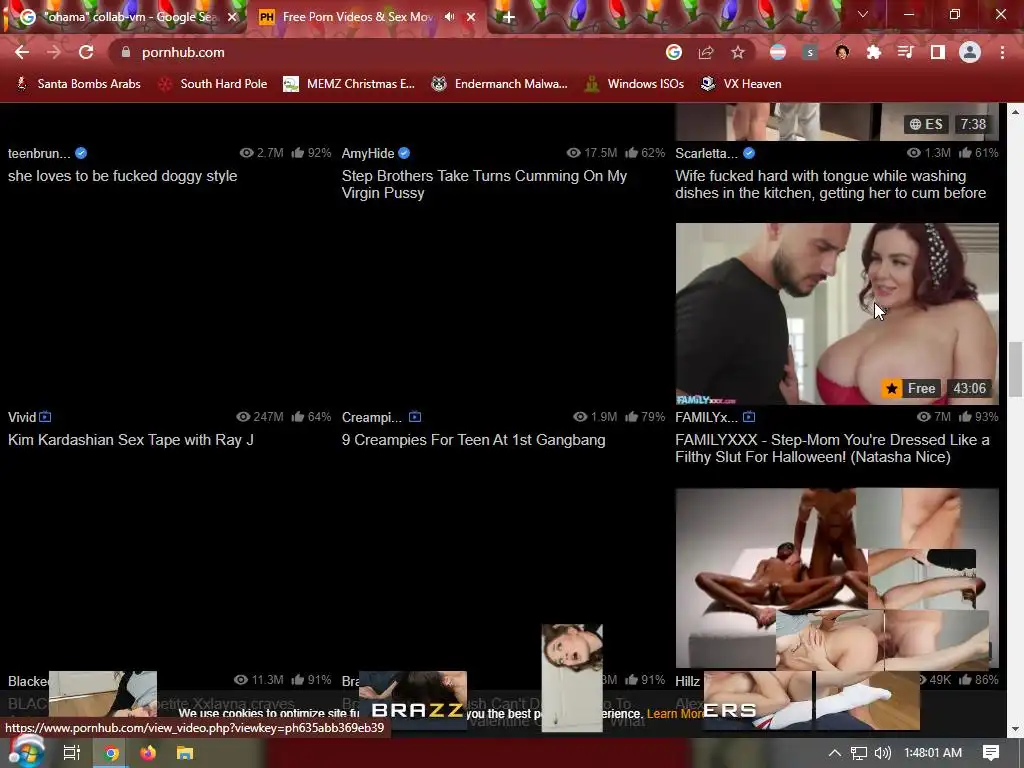Click the page scrollbar down arrow

tap(1016, 729)
